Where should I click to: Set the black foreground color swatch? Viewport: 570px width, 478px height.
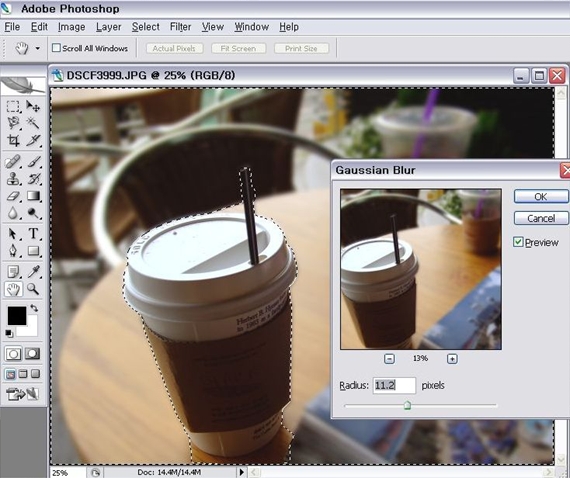click(x=17, y=316)
